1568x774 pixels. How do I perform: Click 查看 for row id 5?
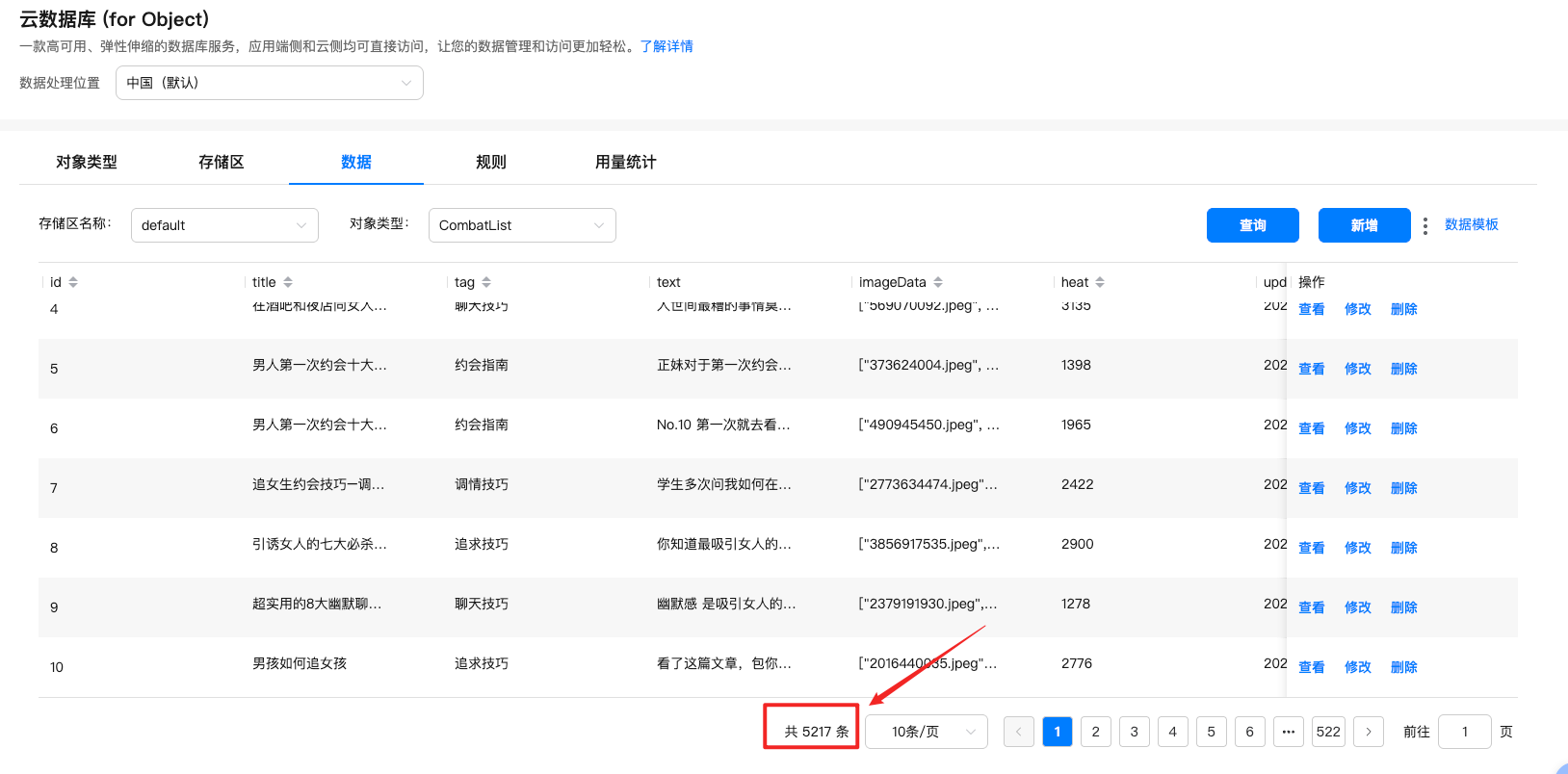1312,369
